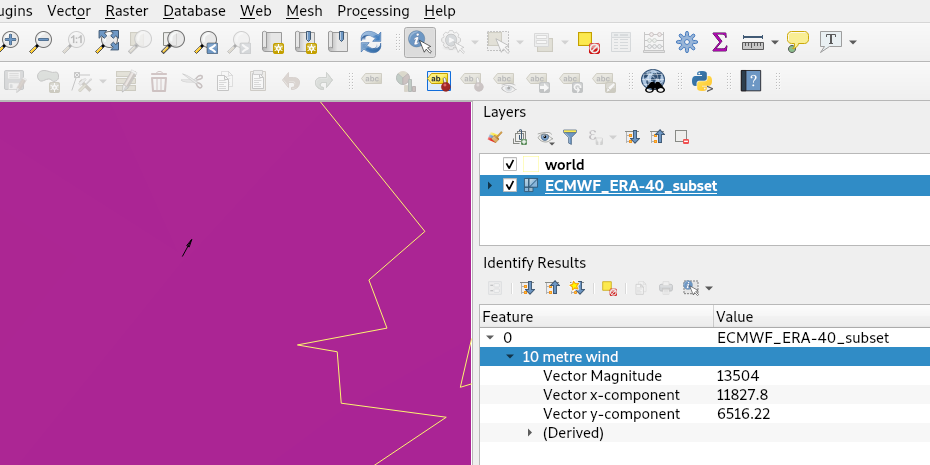
Task: Open the Processing Toolbox gear icon
Action: (x=687, y=42)
